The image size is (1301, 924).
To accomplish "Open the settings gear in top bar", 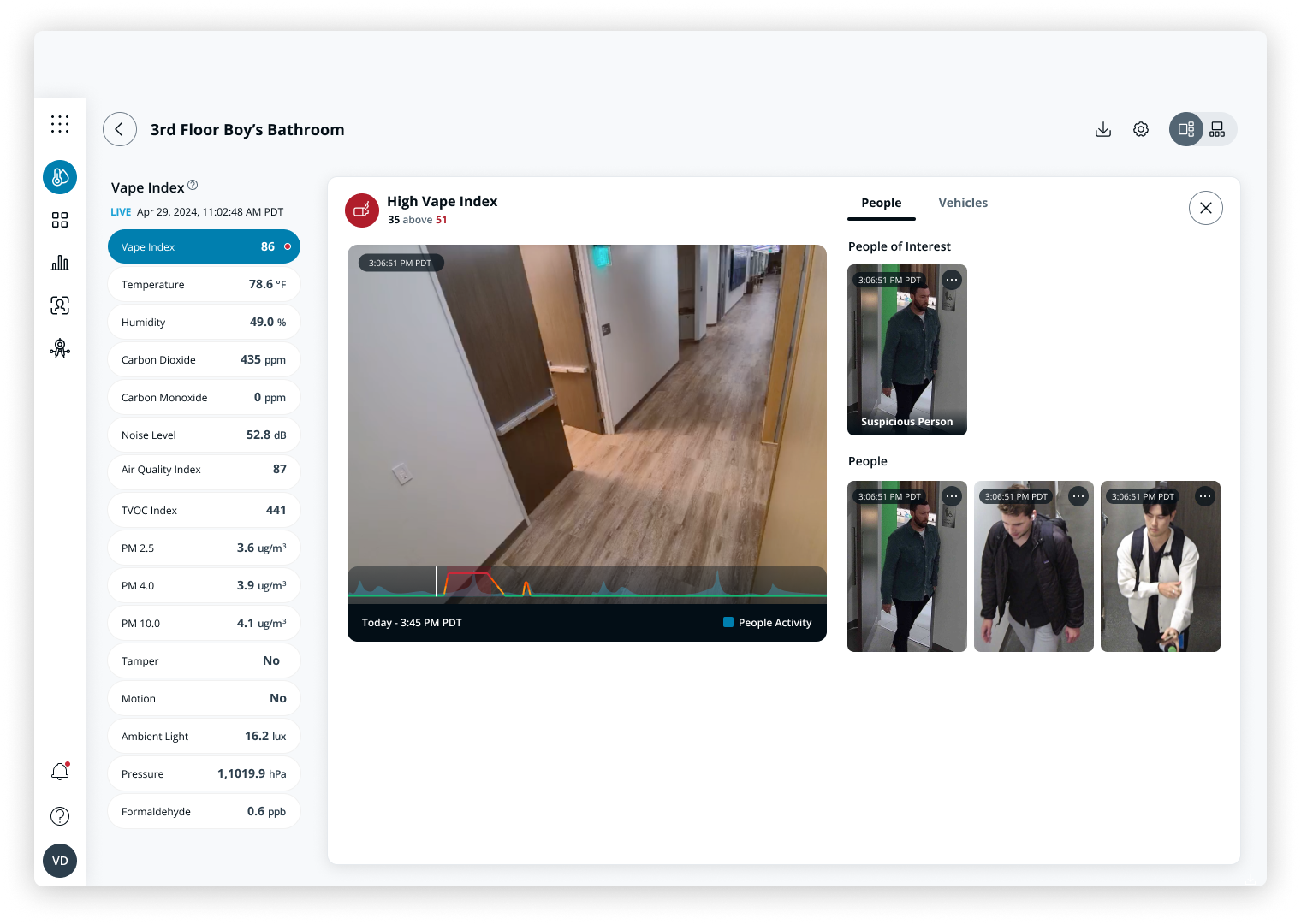I will coord(1141,129).
